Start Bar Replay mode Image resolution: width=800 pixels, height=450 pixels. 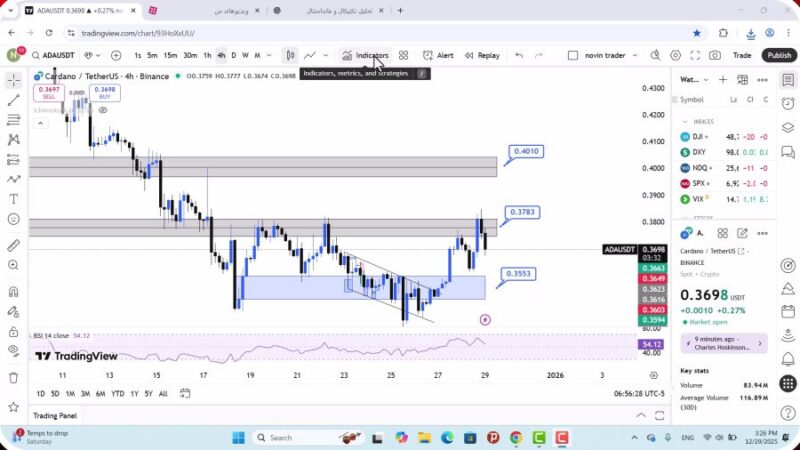(x=481, y=56)
